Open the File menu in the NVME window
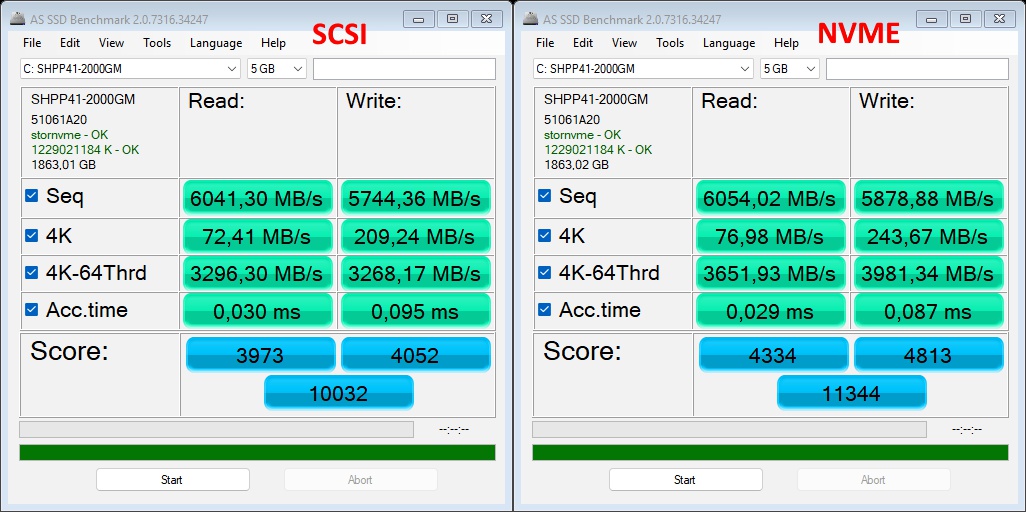Viewport: 1026px width, 512px height. [545, 43]
